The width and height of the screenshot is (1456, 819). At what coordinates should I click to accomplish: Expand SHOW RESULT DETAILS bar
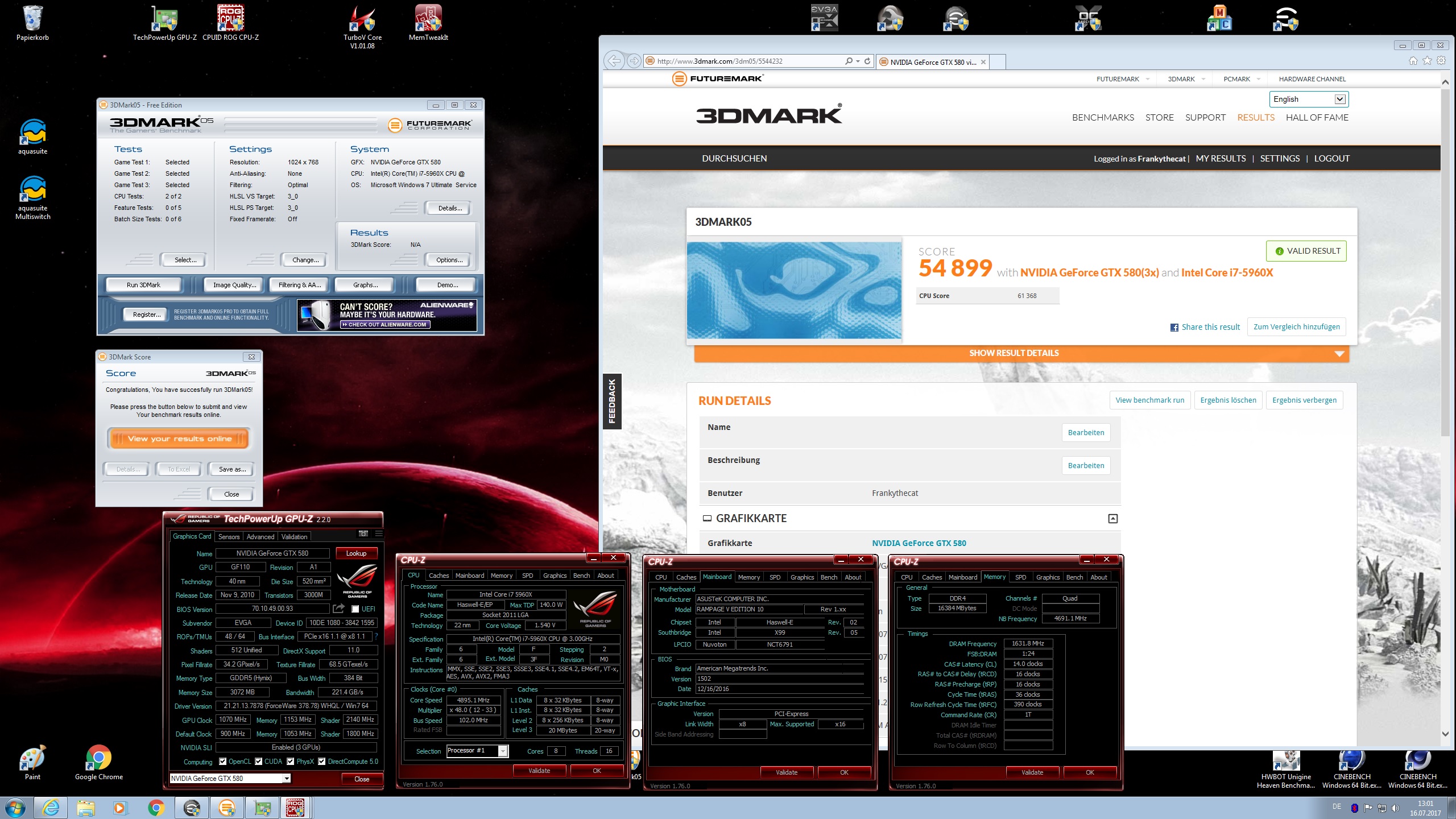[x=1021, y=353]
